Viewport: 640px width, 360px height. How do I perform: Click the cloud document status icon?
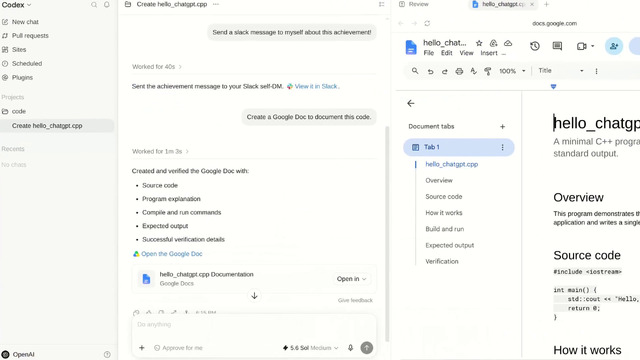(508, 43)
